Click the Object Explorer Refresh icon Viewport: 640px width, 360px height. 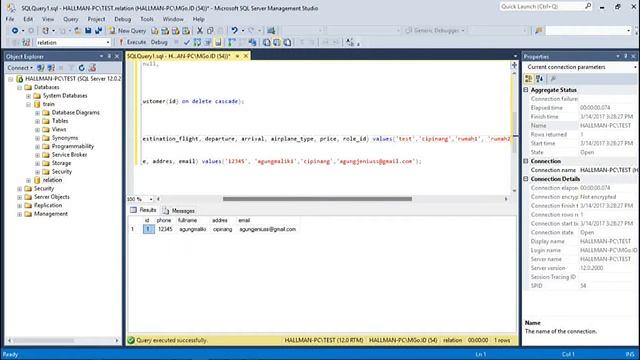[82, 68]
